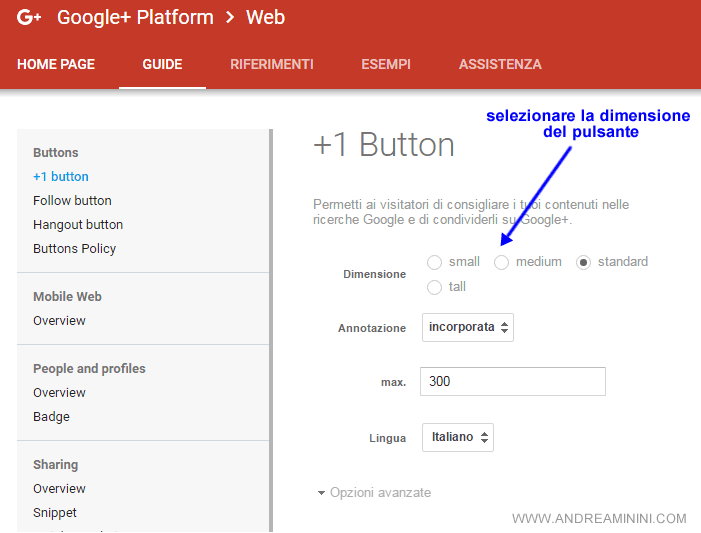Viewport: 701px width, 533px height.
Task: Open Follow button in the sidebar
Action: 72,200
